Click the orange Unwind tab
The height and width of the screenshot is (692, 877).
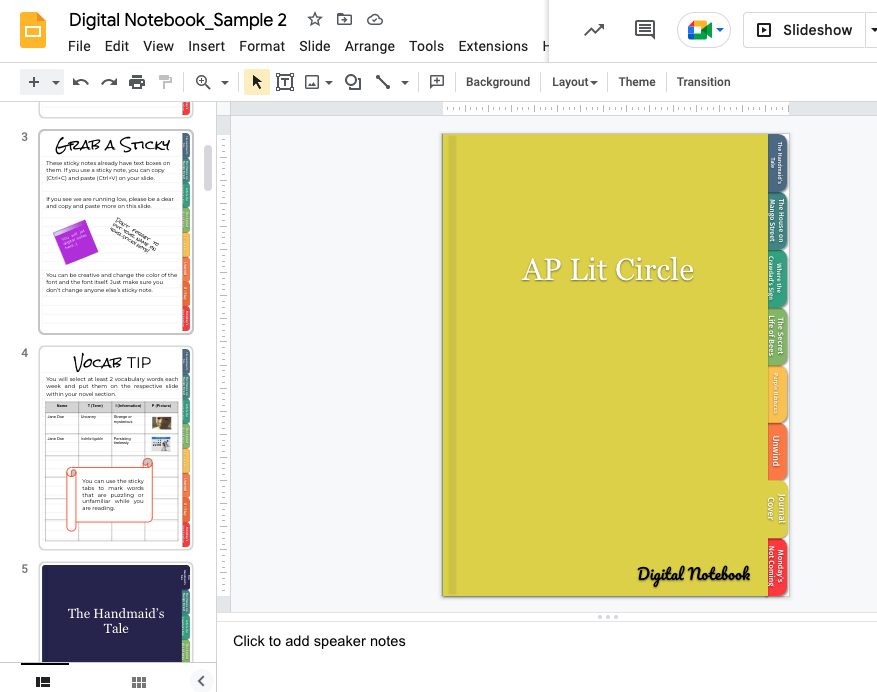coord(777,451)
